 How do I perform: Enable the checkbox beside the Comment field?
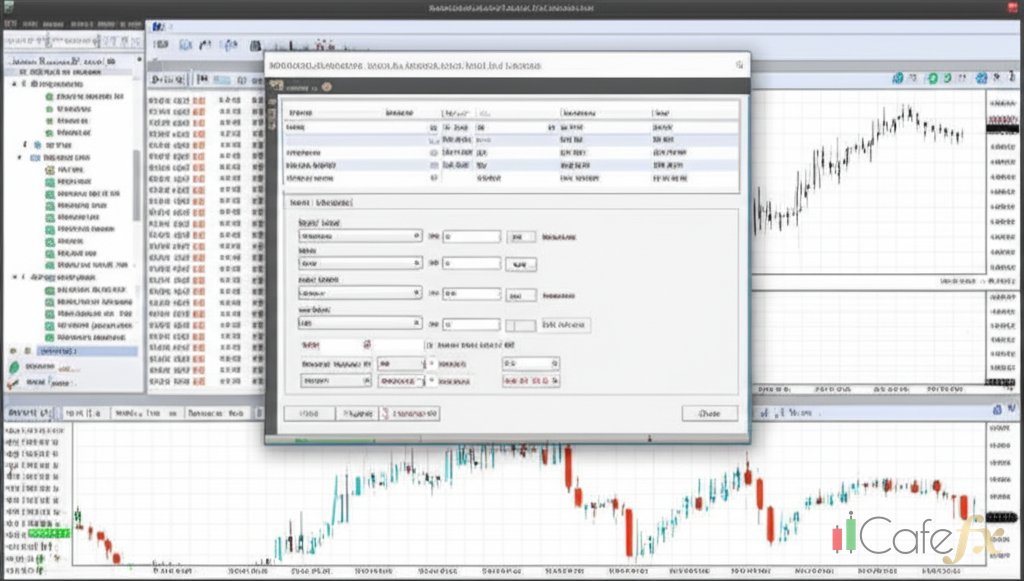tap(429, 345)
